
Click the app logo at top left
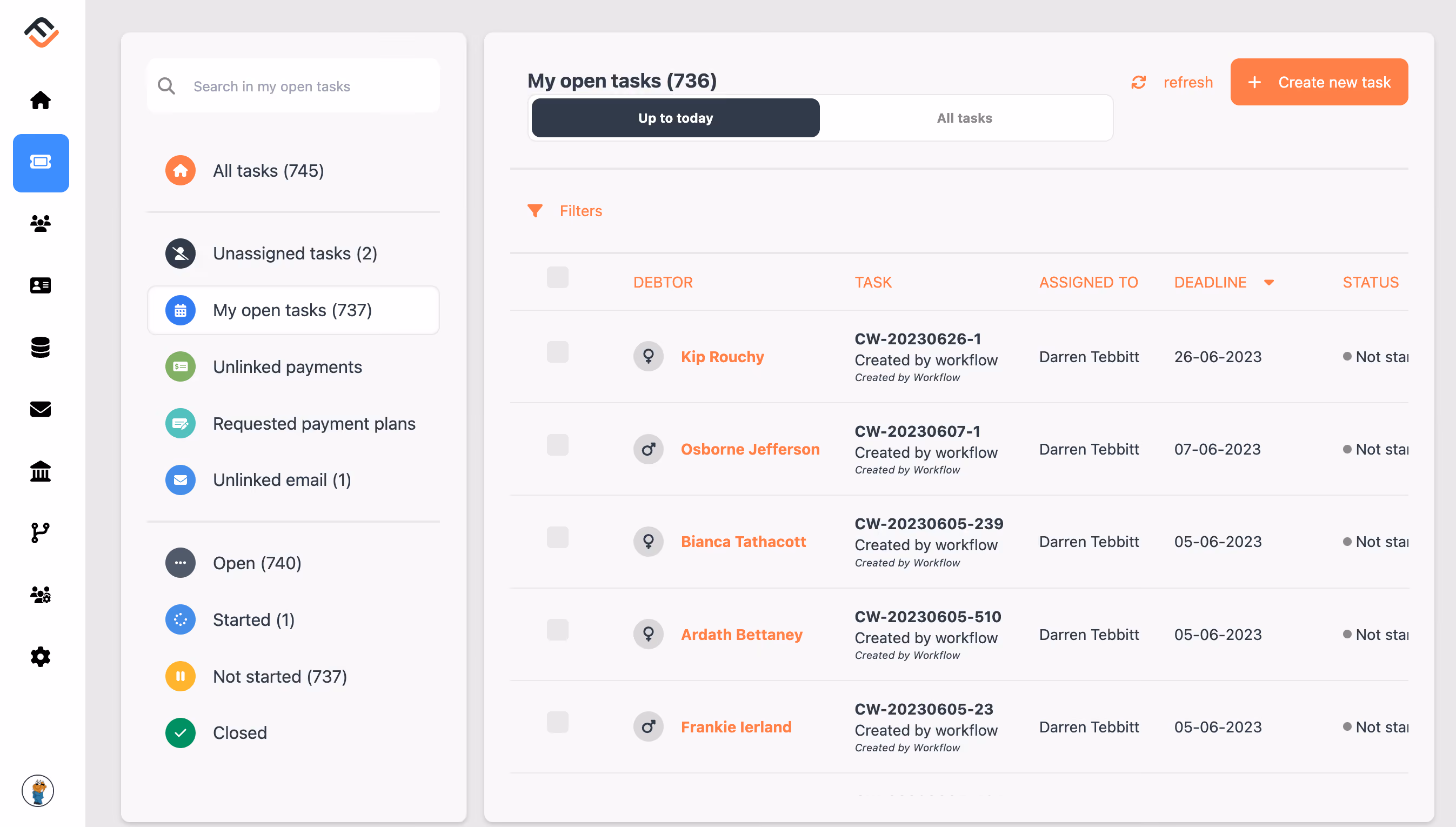click(x=42, y=32)
